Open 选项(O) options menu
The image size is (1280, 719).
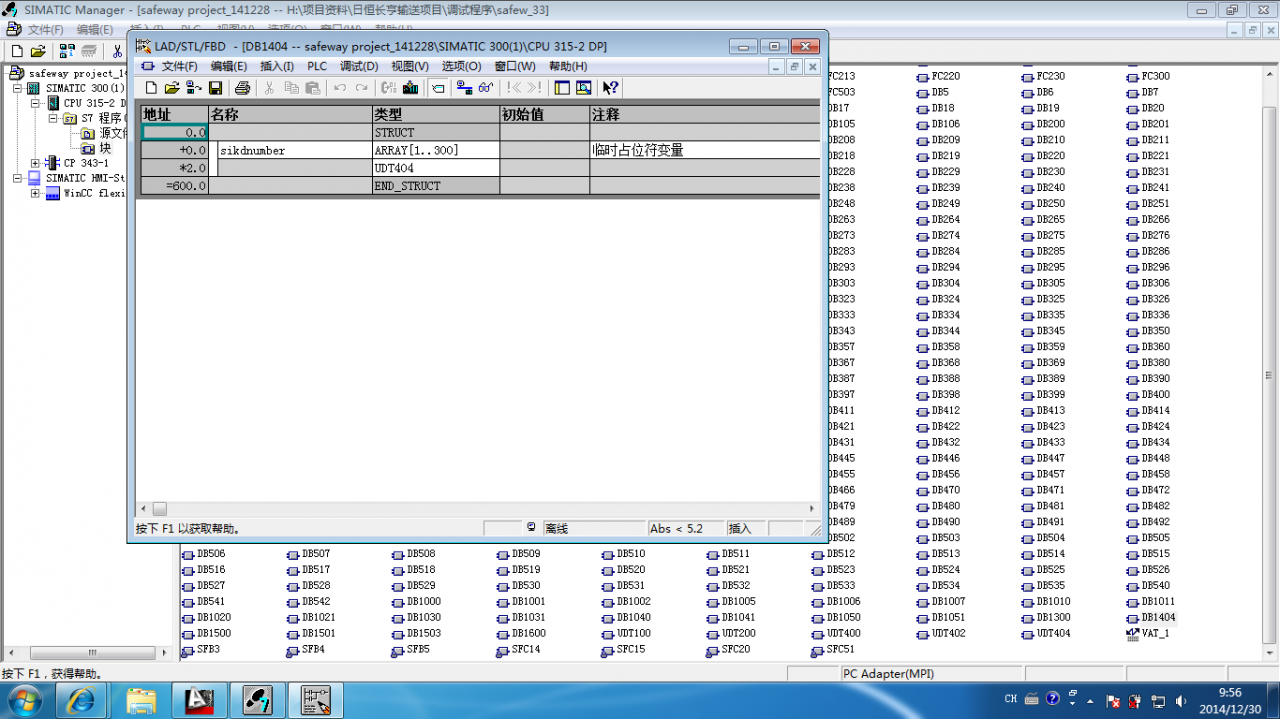[461, 66]
